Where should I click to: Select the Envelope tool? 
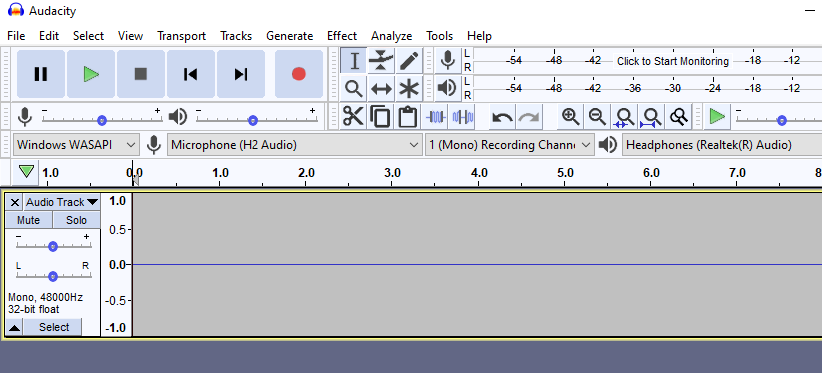pyautogui.click(x=381, y=61)
